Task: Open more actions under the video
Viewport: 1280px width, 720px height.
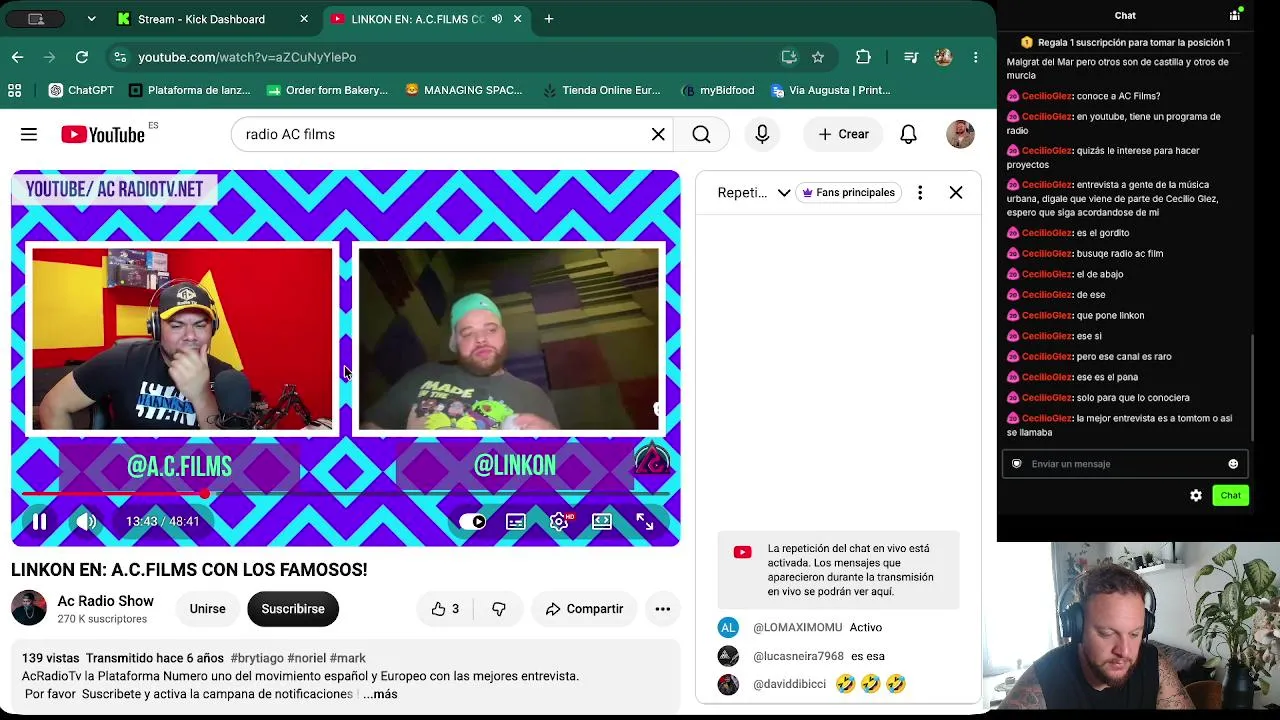Action: (662, 609)
